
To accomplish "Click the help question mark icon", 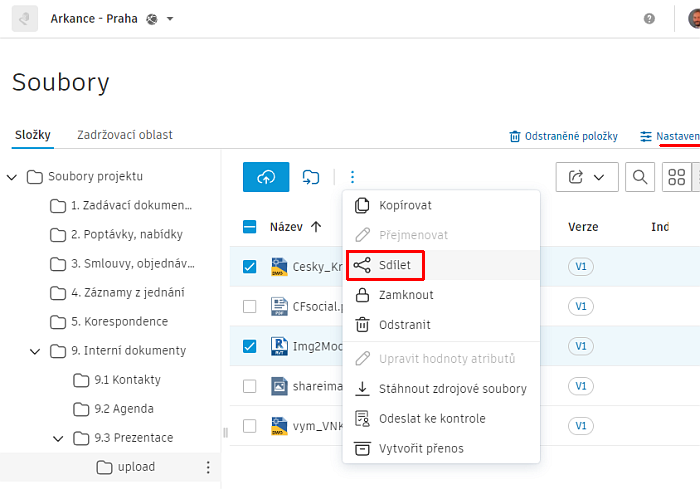I will coord(649,19).
